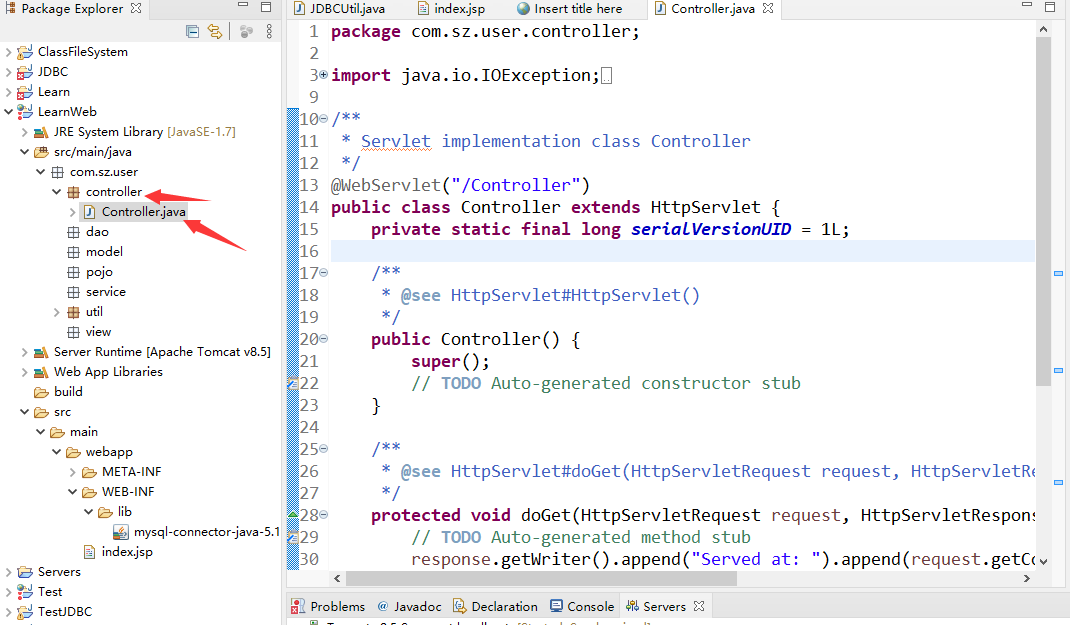This screenshot has width=1070, height=625.
Task: Click editor horizontal scrollbar thumb
Action: point(541,579)
